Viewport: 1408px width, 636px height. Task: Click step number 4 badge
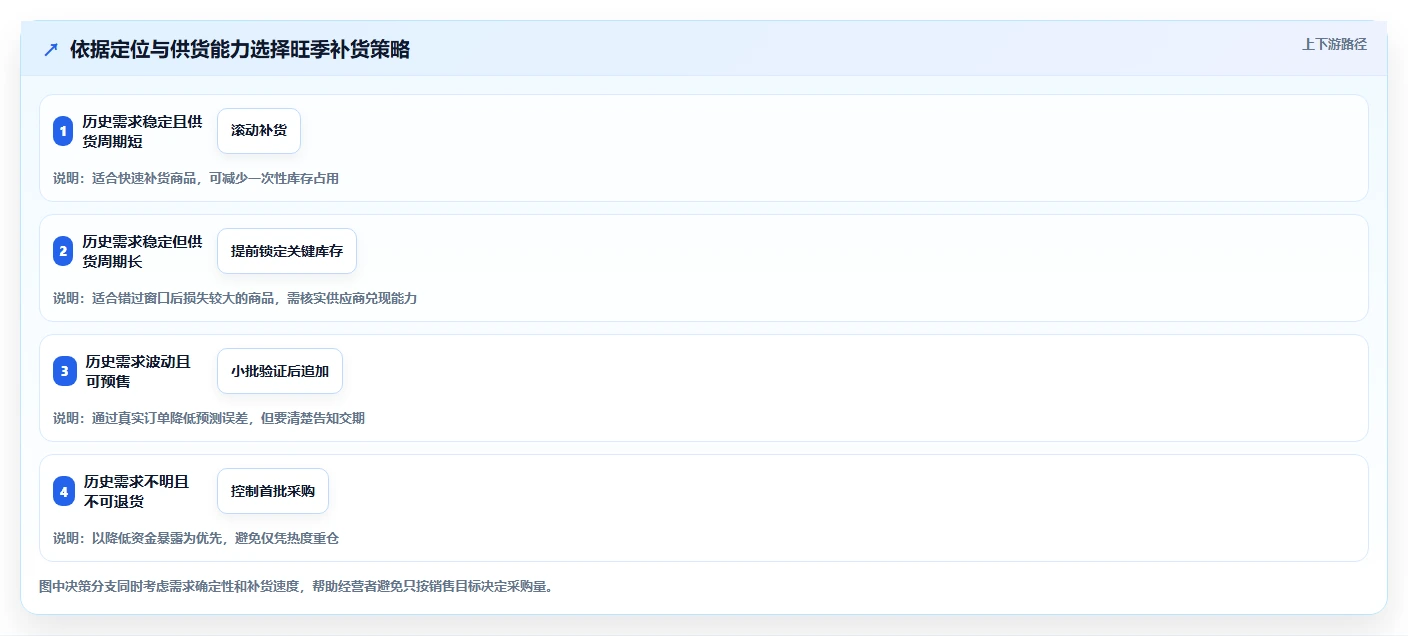(x=63, y=491)
